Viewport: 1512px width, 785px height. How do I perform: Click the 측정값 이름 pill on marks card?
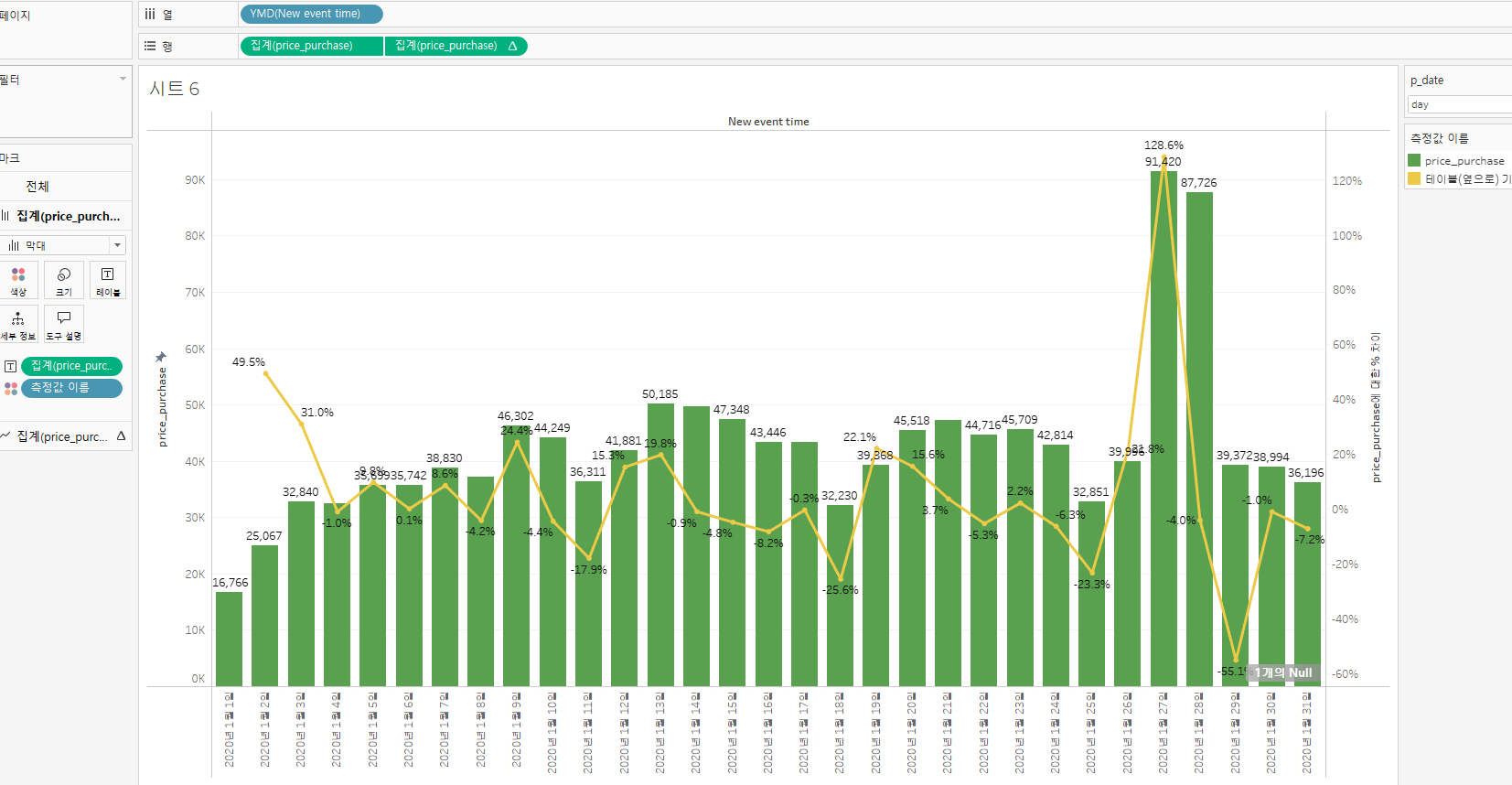click(x=71, y=388)
